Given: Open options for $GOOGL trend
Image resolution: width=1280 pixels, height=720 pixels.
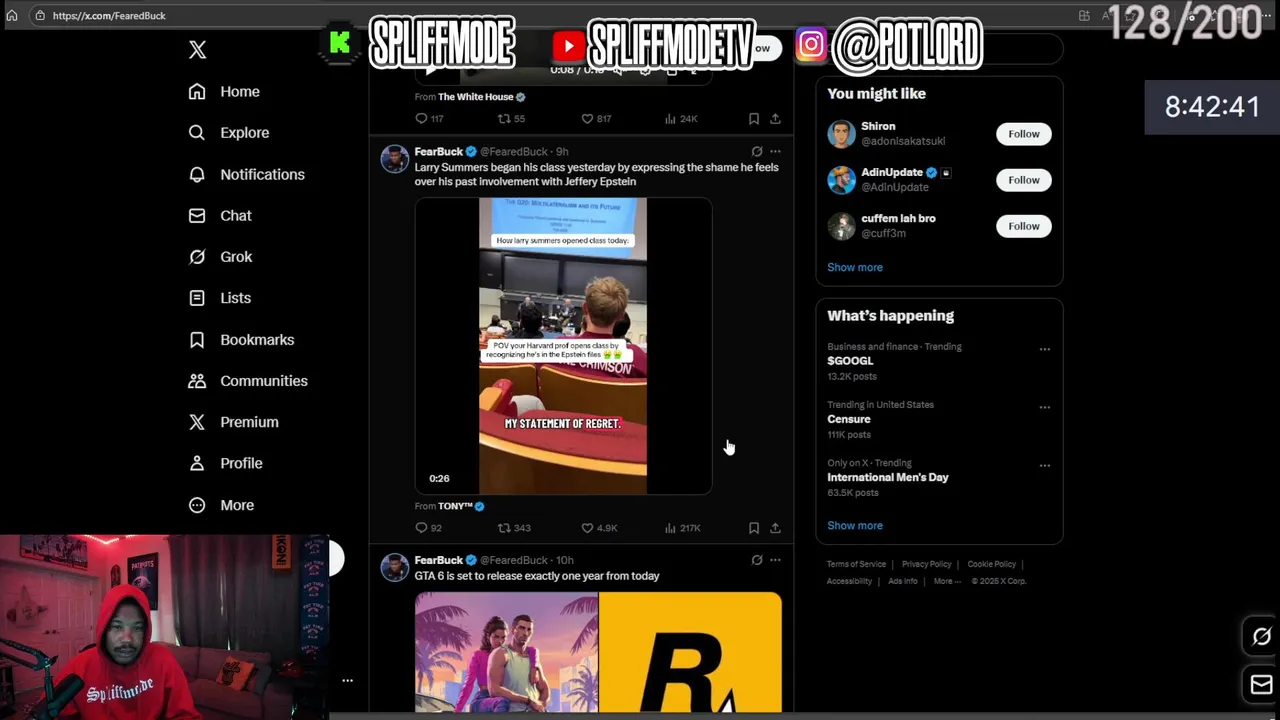Looking at the screenshot, I should click(1045, 349).
